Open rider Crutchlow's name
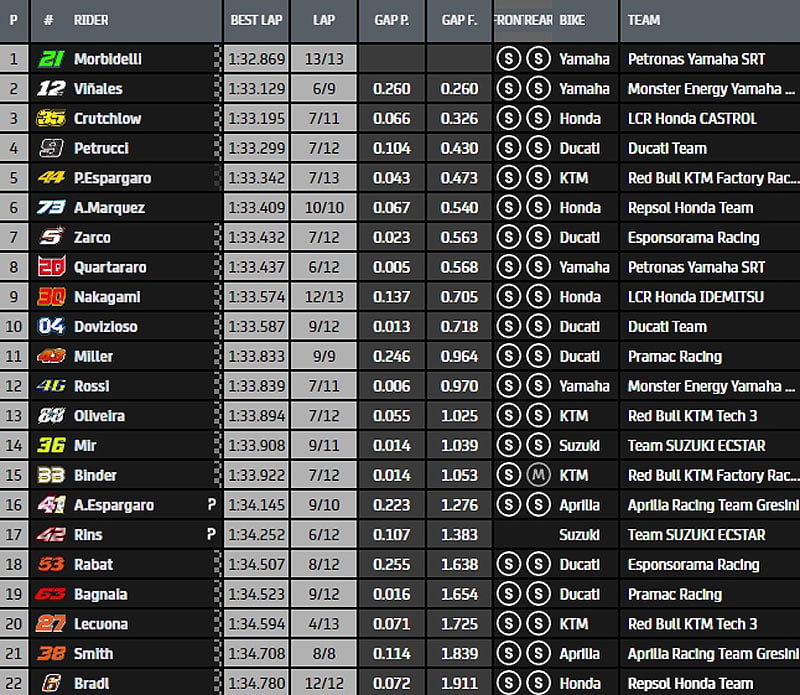Viewport: 800px width, 695px height. point(107,119)
